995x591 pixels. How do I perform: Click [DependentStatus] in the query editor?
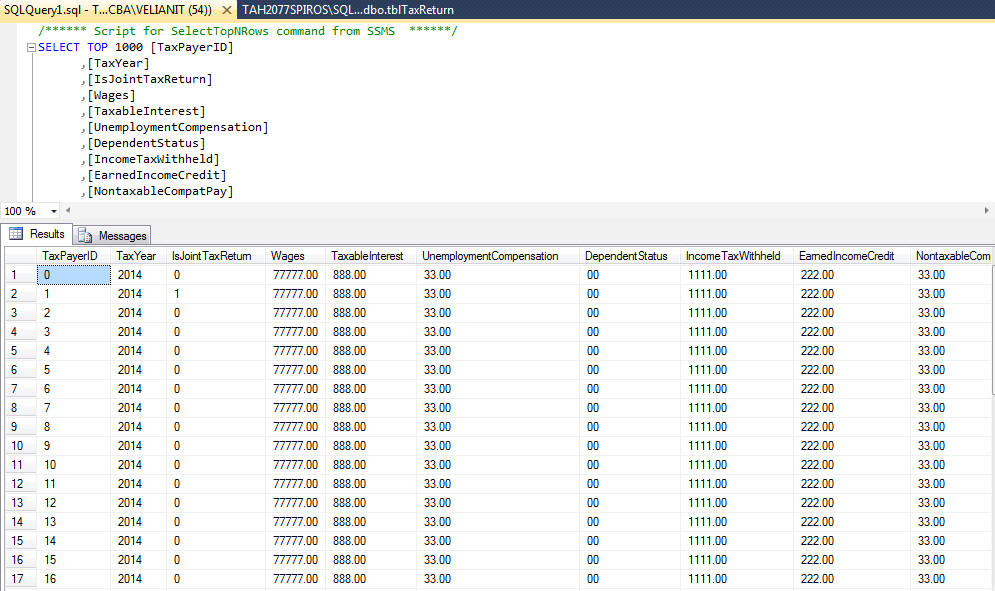coord(146,143)
